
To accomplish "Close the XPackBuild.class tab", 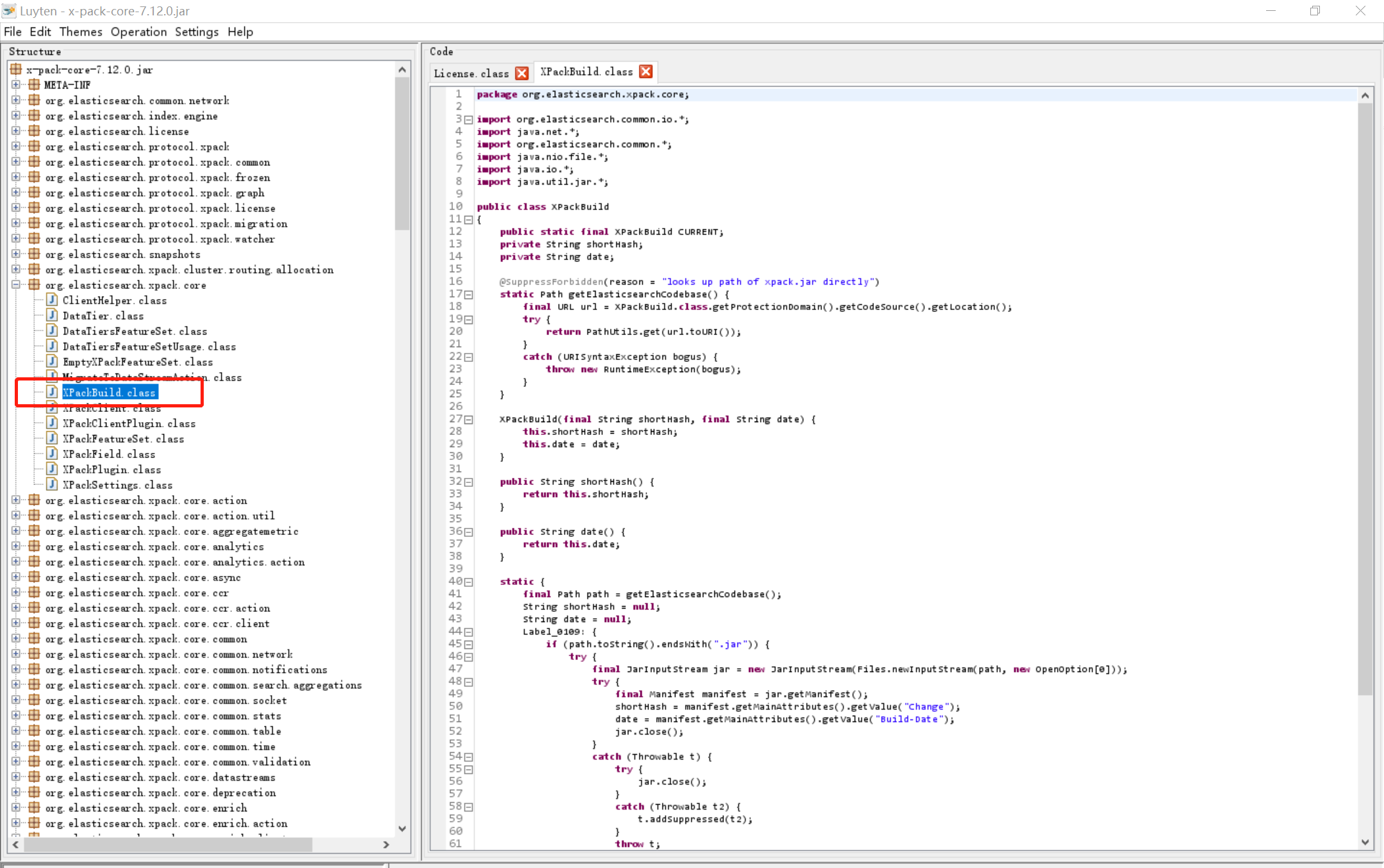I will pyautogui.click(x=646, y=72).
